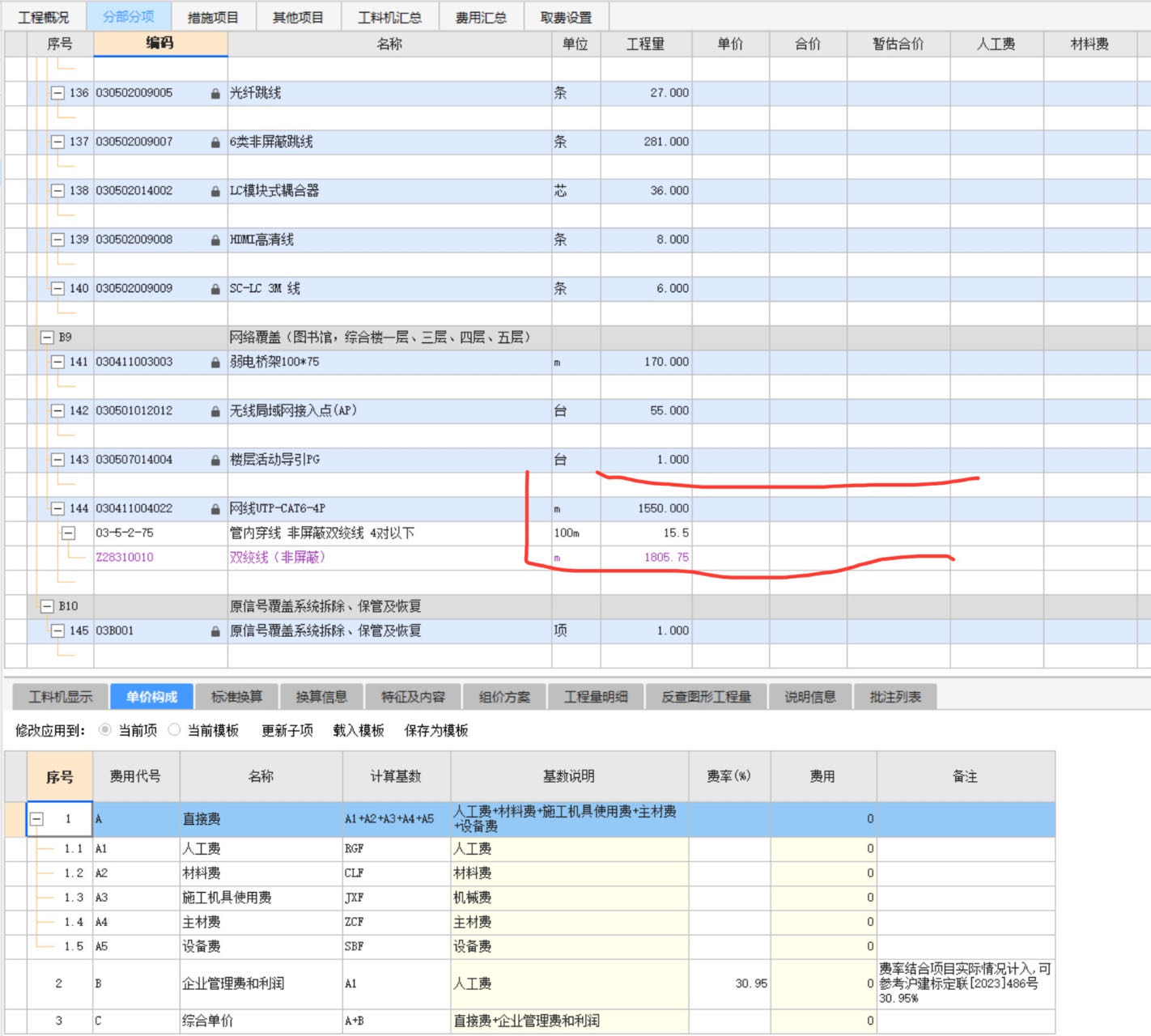Click lock icon of row 138

[215, 192]
